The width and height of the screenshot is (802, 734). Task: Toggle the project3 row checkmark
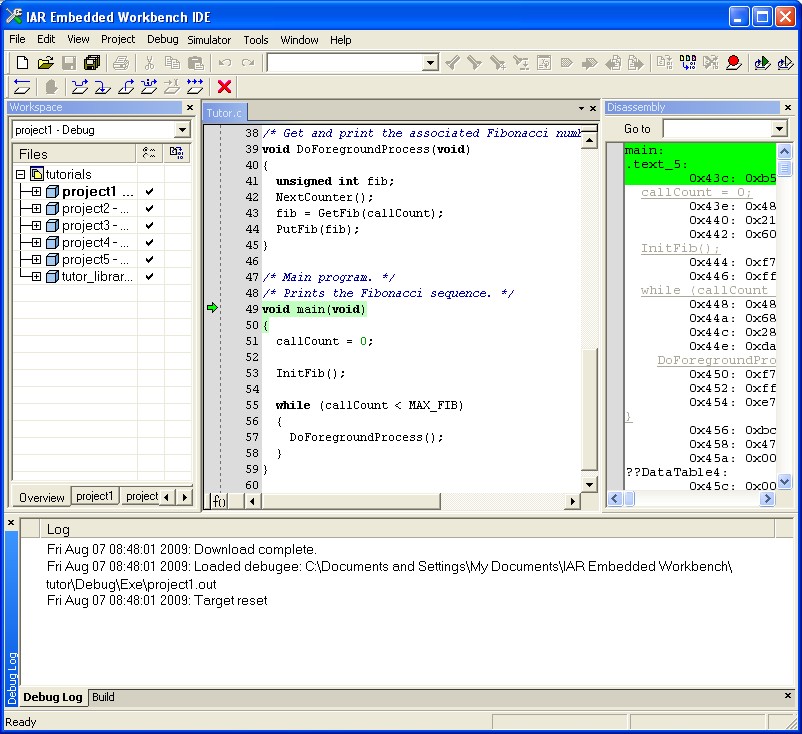tap(149, 225)
